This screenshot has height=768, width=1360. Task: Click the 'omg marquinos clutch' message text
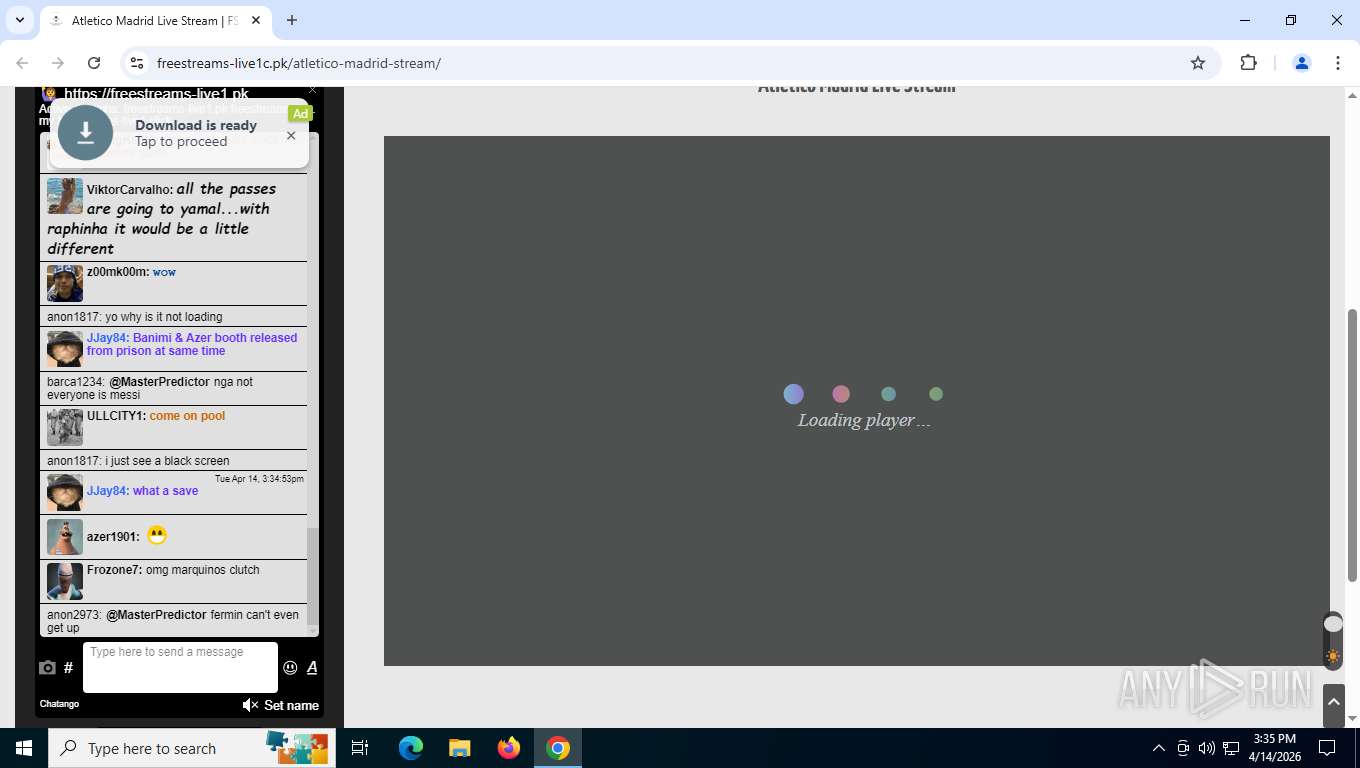(x=203, y=570)
